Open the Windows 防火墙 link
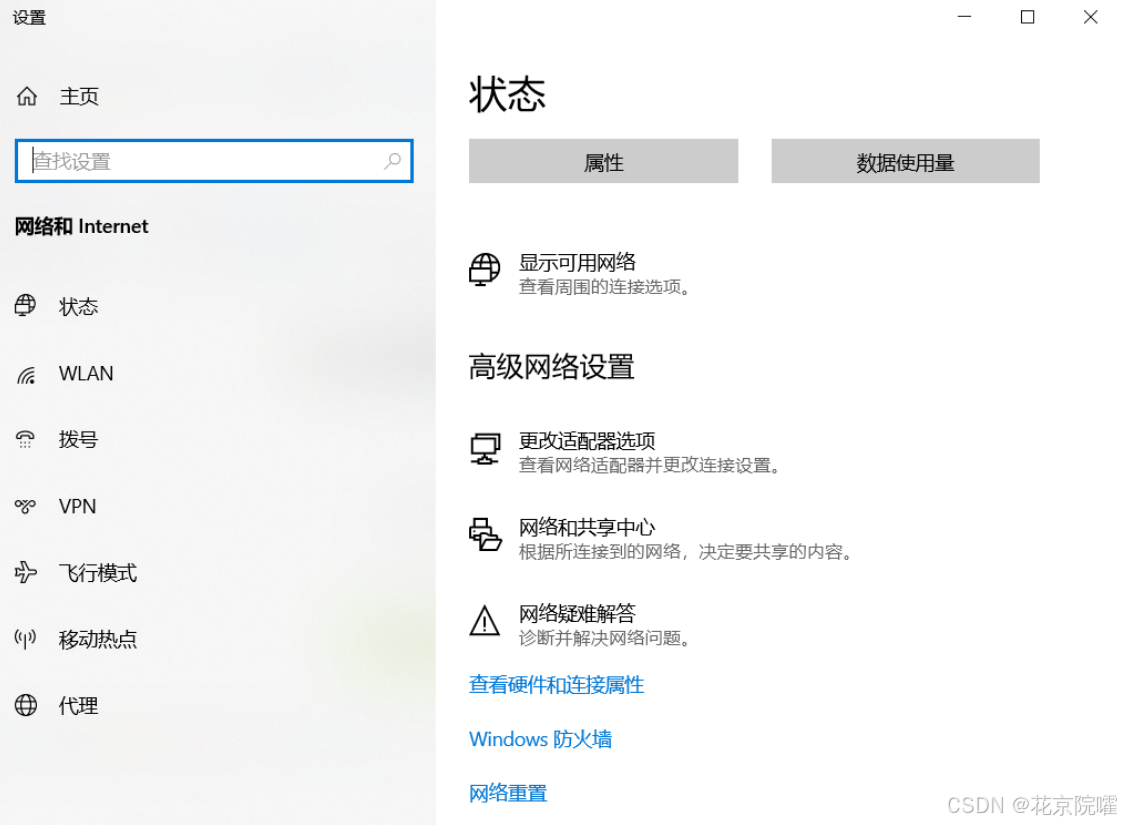This screenshot has height=825, width=1121. [540, 738]
